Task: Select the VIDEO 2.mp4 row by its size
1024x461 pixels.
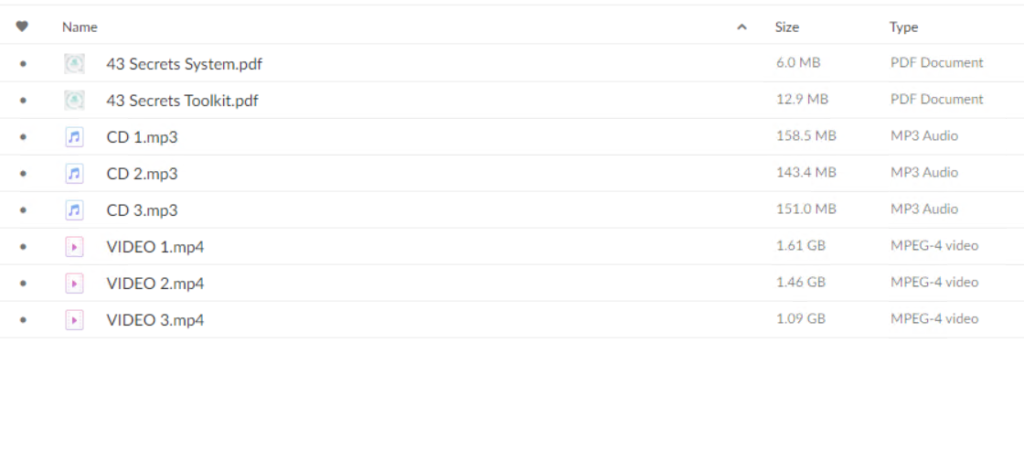Action: click(801, 282)
